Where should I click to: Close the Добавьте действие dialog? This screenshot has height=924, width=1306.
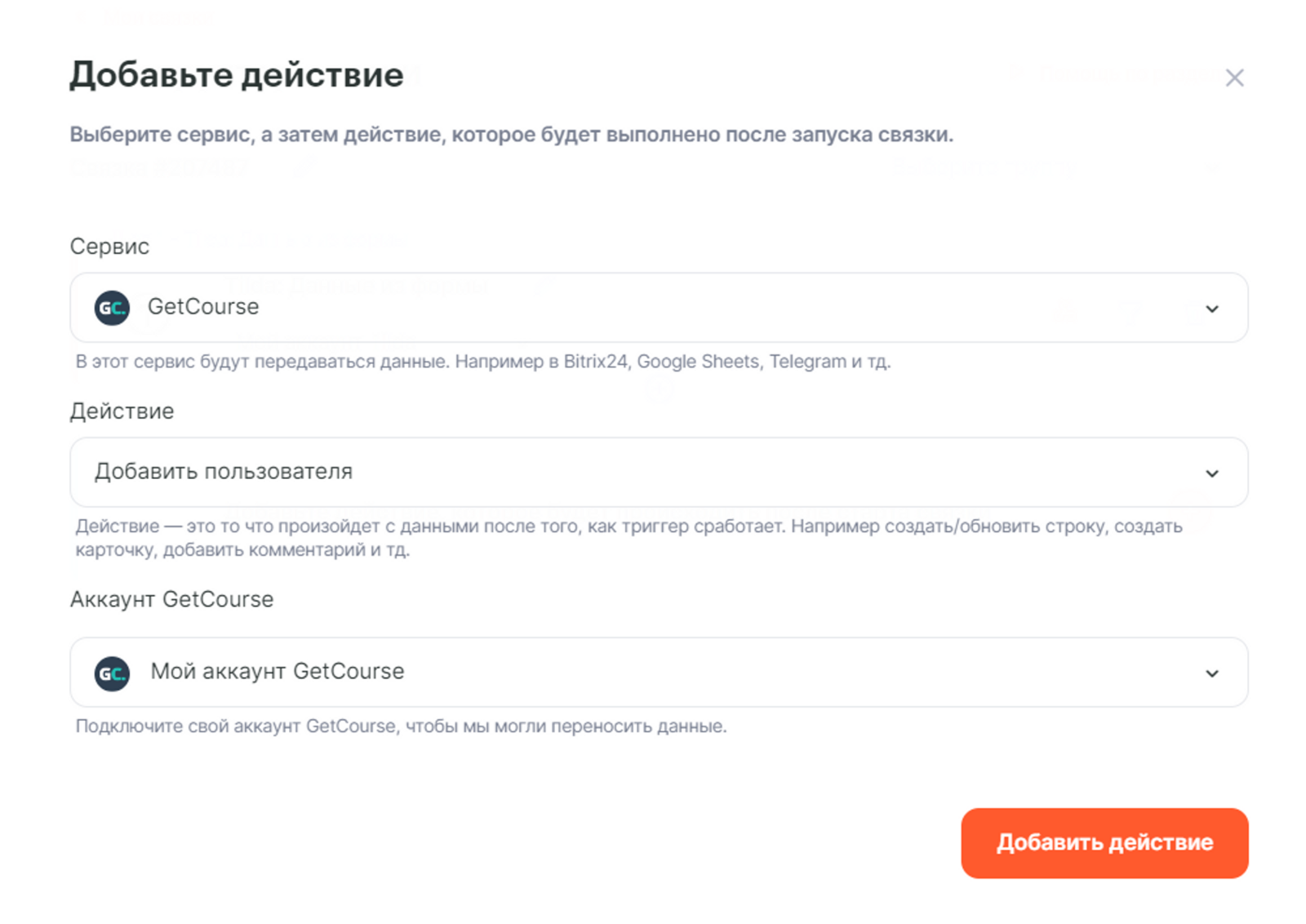tap(1233, 78)
